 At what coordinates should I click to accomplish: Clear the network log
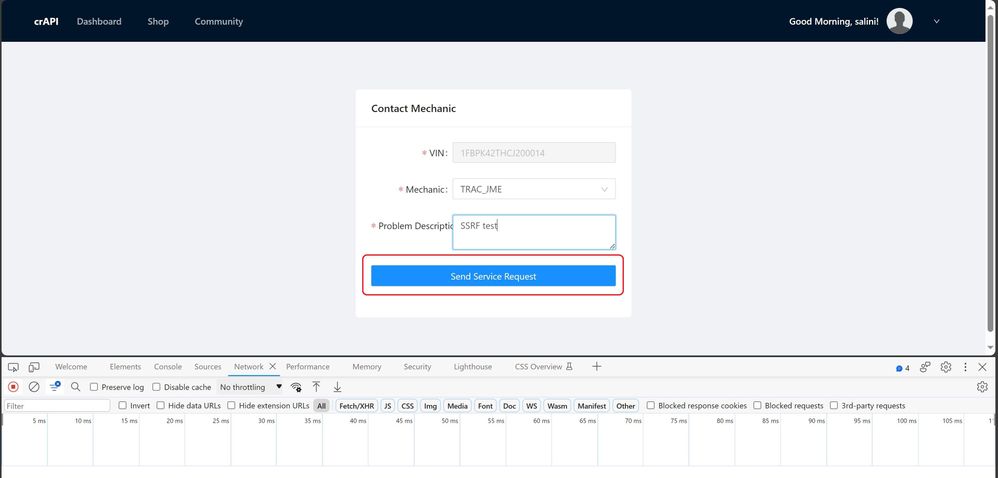click(34, 387)
